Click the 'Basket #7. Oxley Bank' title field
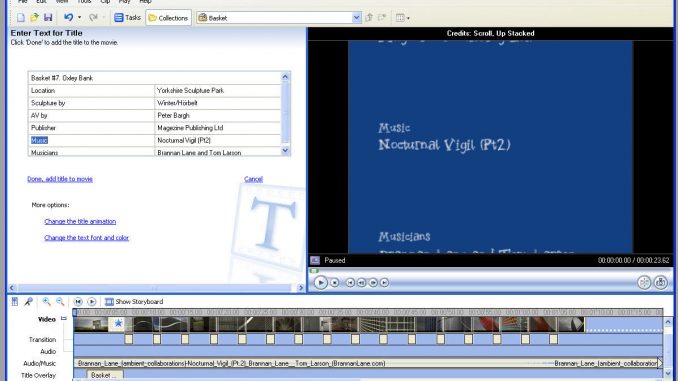 (154, 78)
